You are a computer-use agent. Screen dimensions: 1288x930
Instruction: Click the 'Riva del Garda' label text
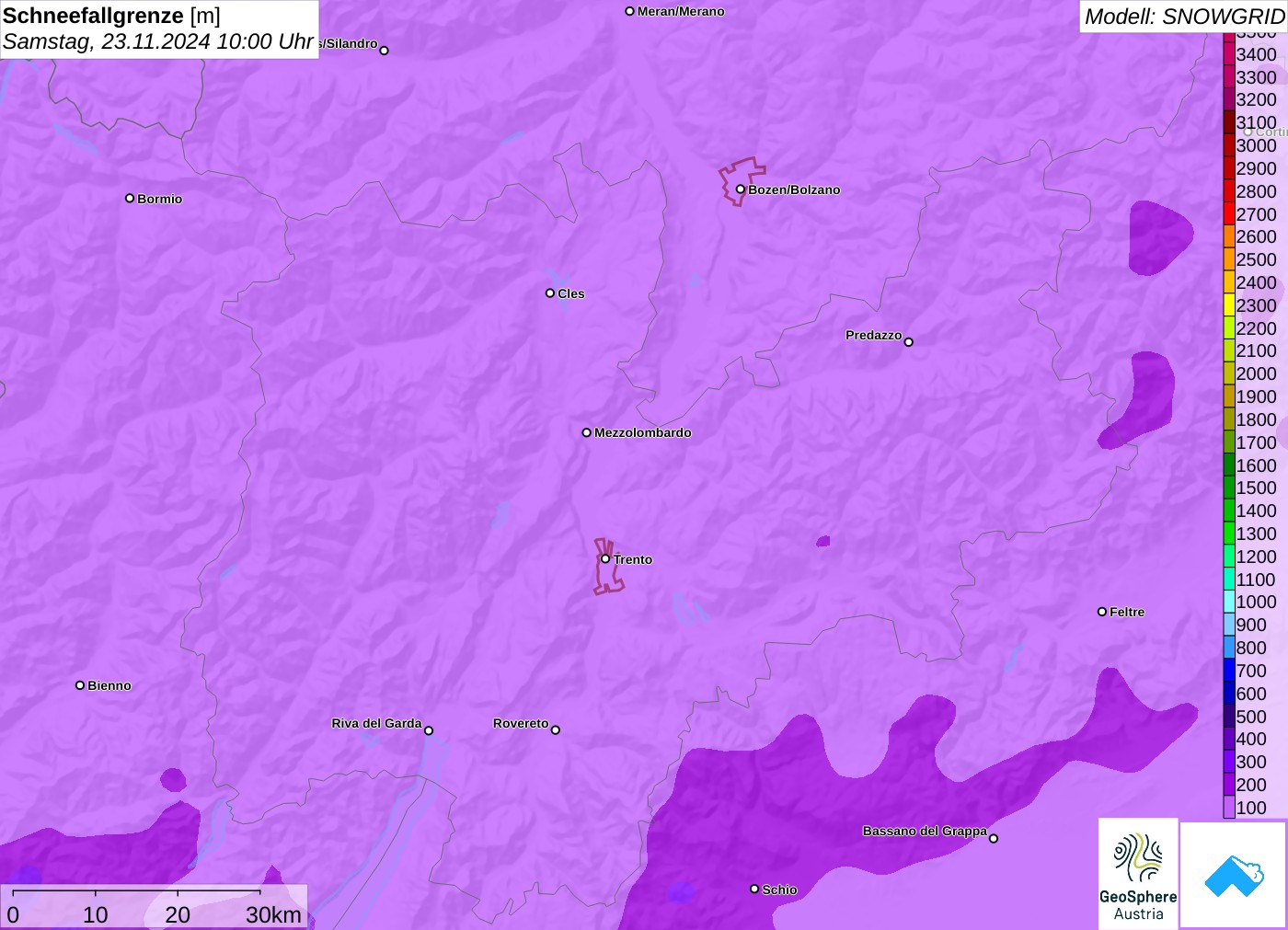click(x=376, y=723)
